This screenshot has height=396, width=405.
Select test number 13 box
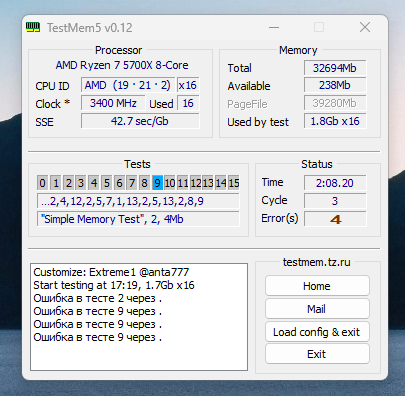pyautogui.click(x=208, y=183)
